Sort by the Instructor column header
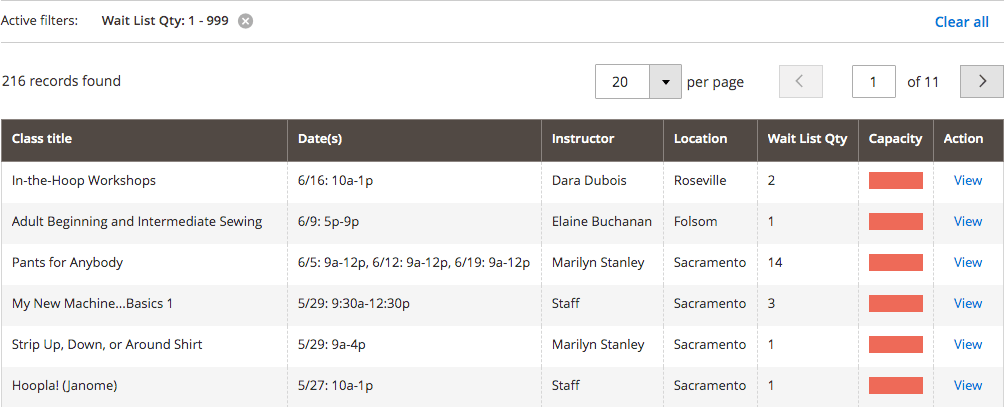Image resolution: width=1005 pixels, height=407 pixels. (x=583, y=139)
